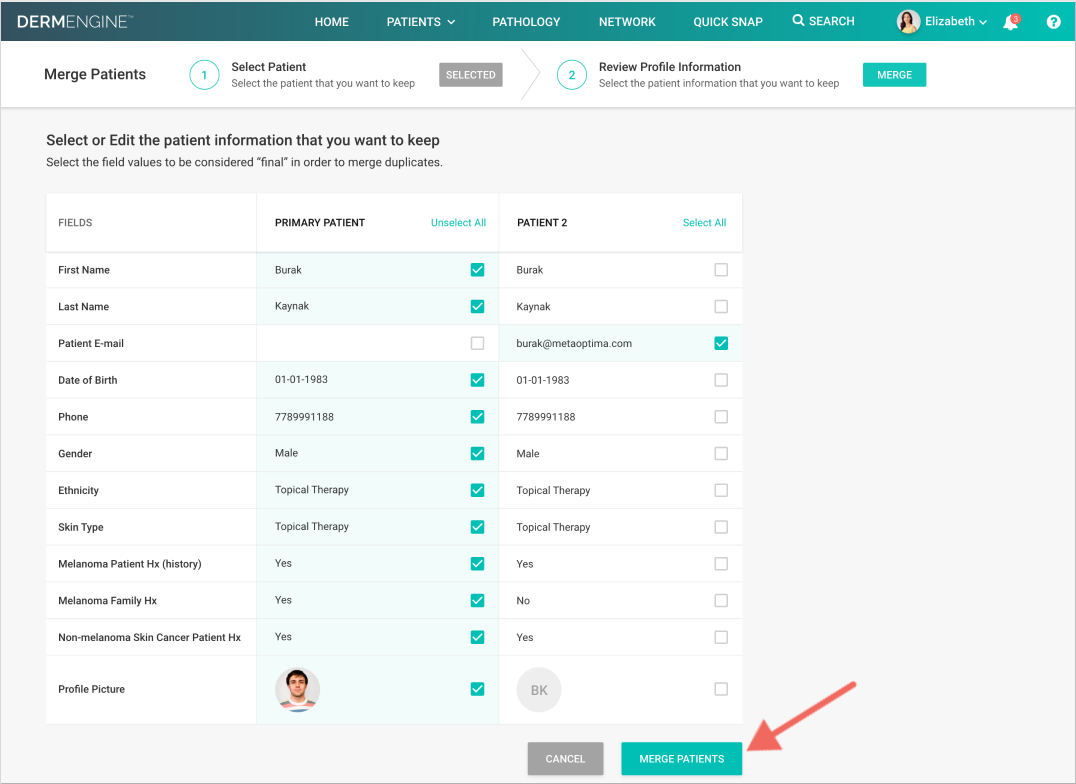
Task: Click the notification bell icon
Action: [1010, 22]
